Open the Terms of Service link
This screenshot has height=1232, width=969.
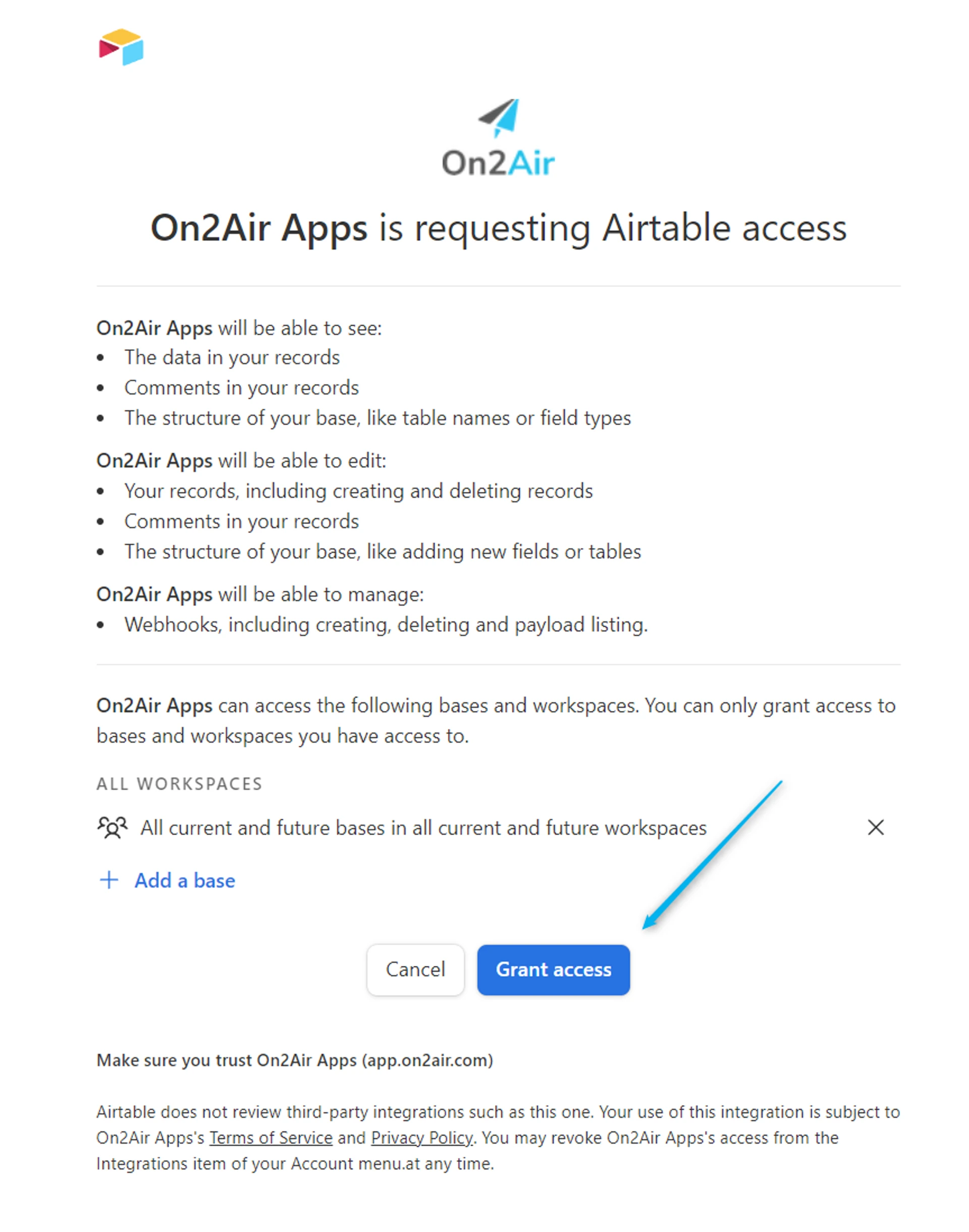coord(271,1138)
